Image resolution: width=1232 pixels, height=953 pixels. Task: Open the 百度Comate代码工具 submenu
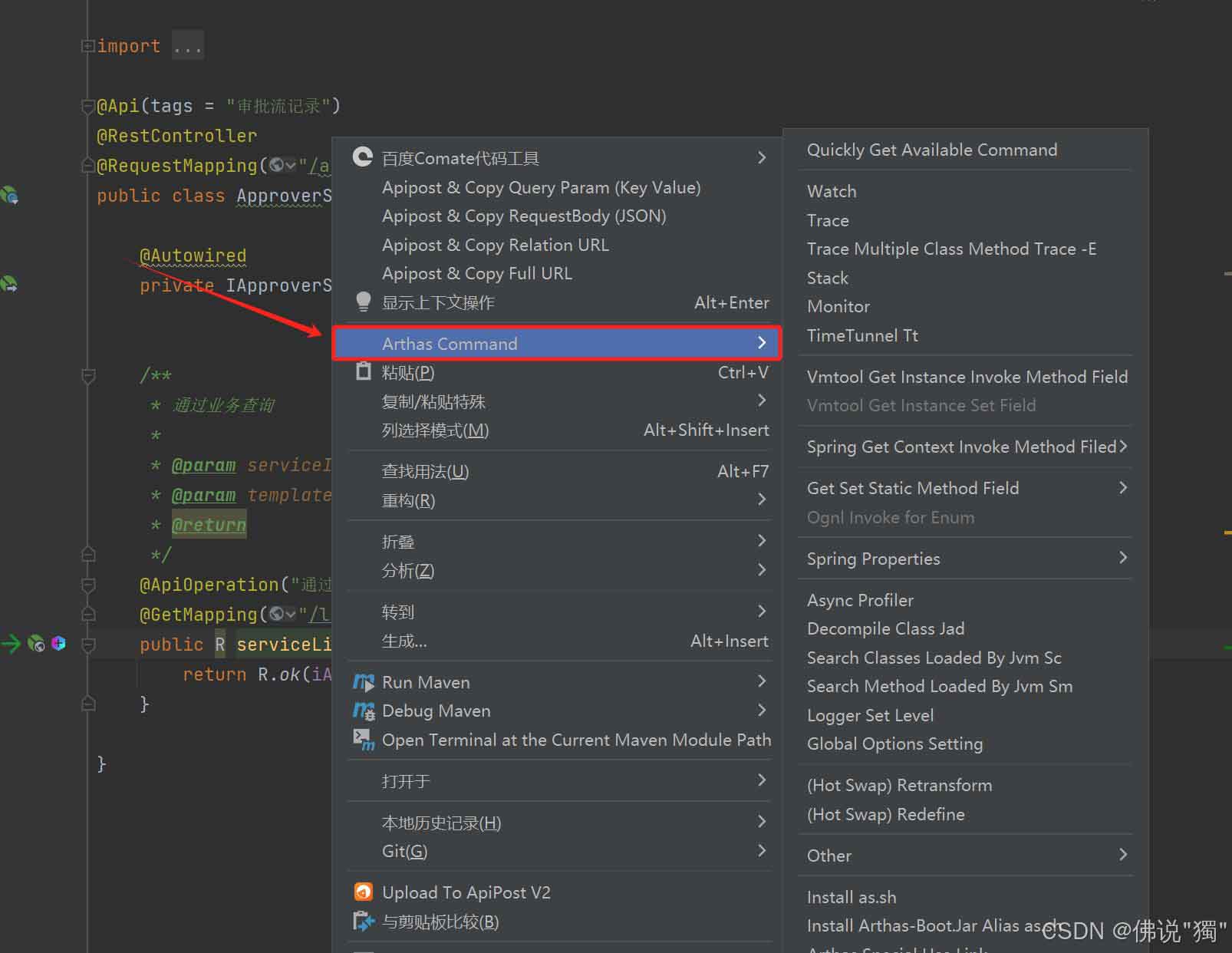[557, 158]
